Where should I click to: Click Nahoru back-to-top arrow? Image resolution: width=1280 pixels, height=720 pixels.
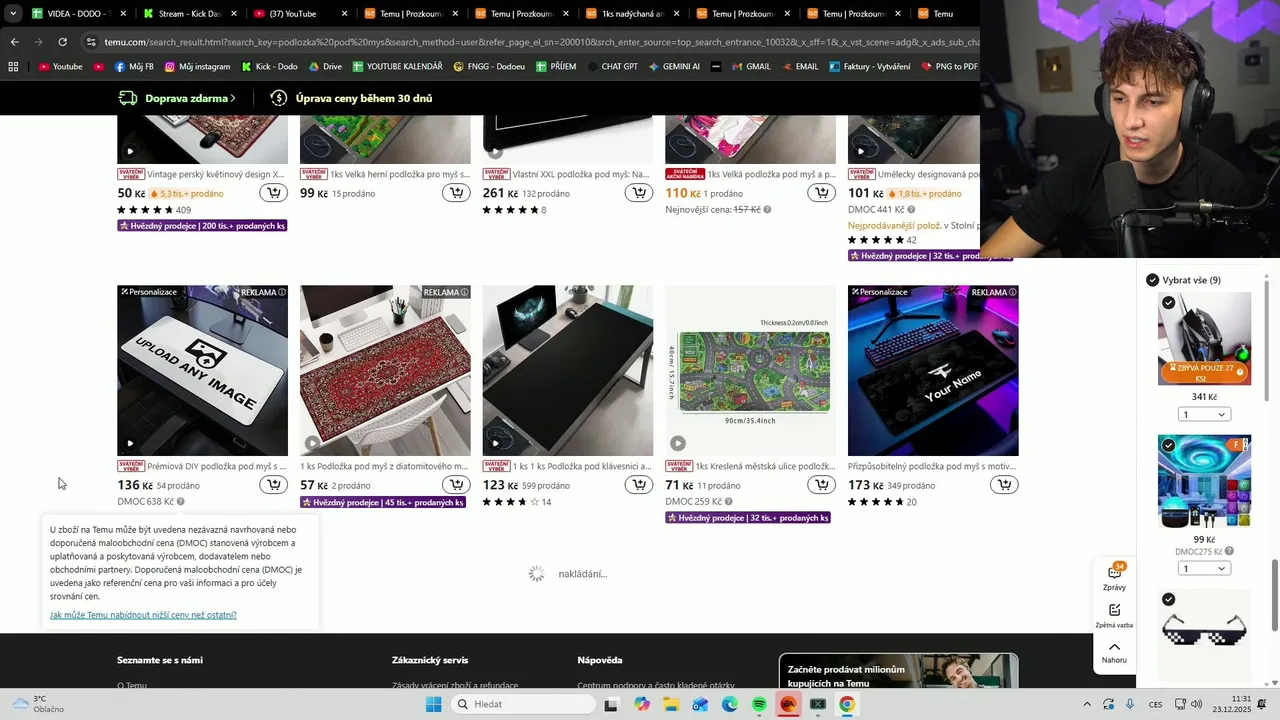coord(1114,652)
